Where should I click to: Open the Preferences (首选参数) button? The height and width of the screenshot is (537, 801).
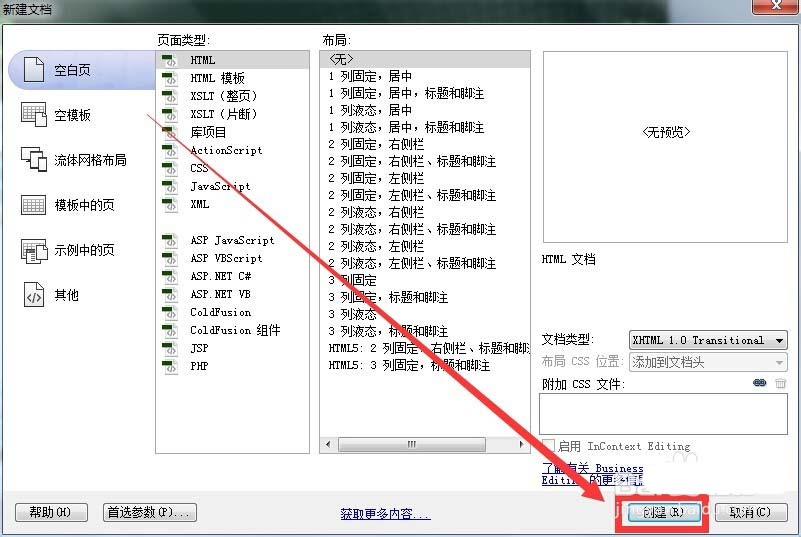click(150, 512)
